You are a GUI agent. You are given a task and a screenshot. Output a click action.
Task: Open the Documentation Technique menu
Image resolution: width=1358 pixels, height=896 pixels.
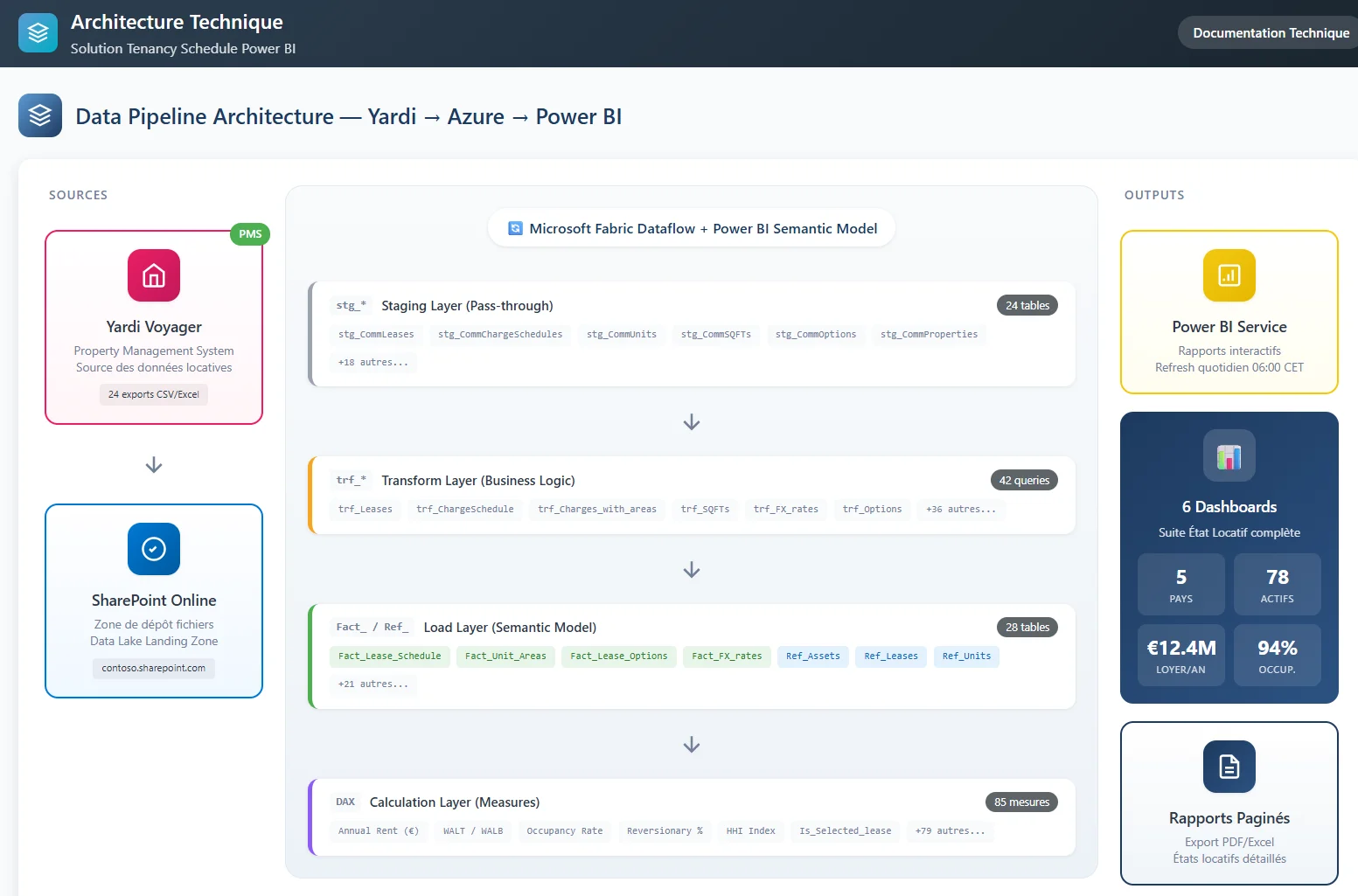[x=1269, y=32]
